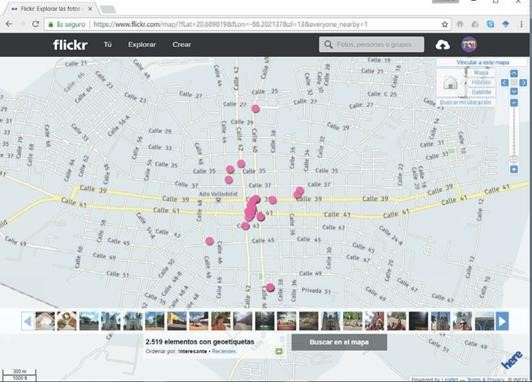This screenshot has width=532, height=382.
Task: Click 2.519 elementos con geoetiquetas text
Action: pos(200,342)
